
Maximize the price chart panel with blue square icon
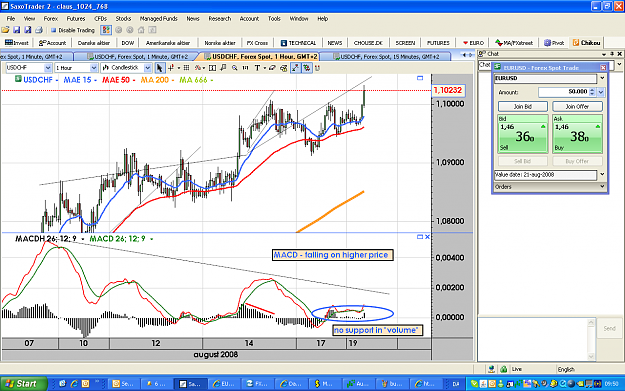(x=420, y=78)
